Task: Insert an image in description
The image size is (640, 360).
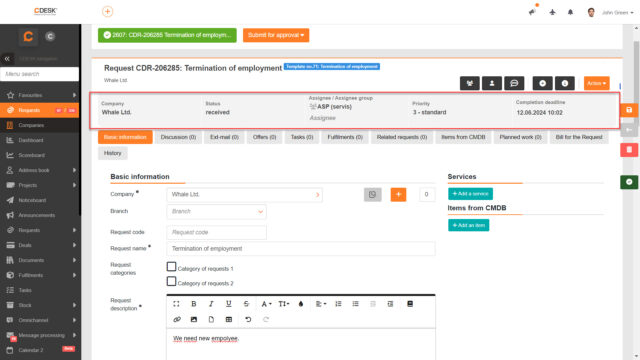Action: 194,319
